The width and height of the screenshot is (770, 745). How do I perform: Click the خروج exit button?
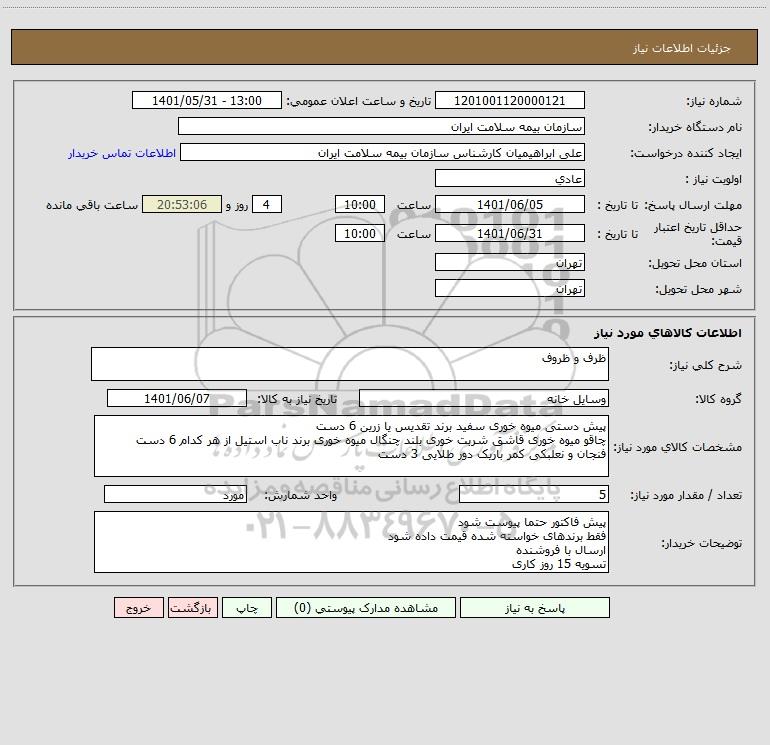138,608
